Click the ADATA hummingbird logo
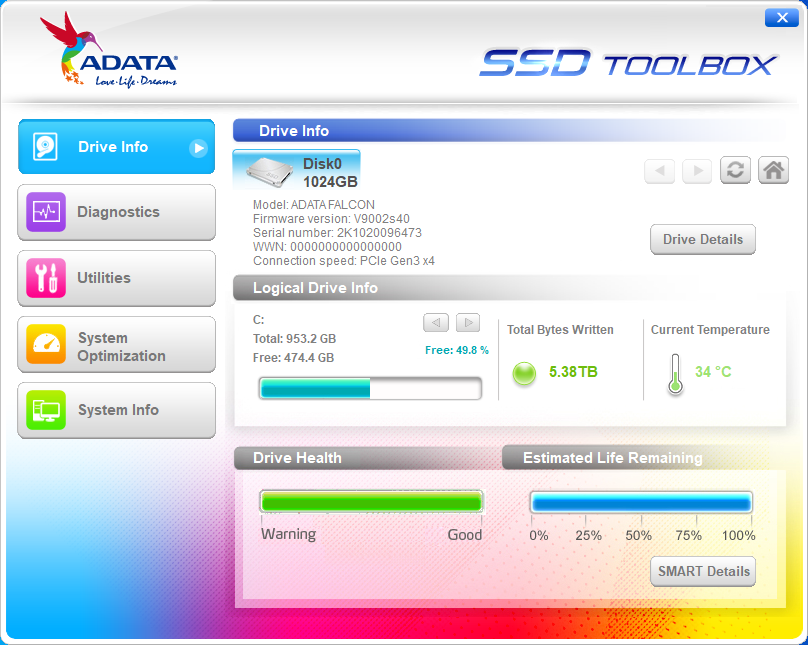The image size is (808, 645). click(109, 50)
